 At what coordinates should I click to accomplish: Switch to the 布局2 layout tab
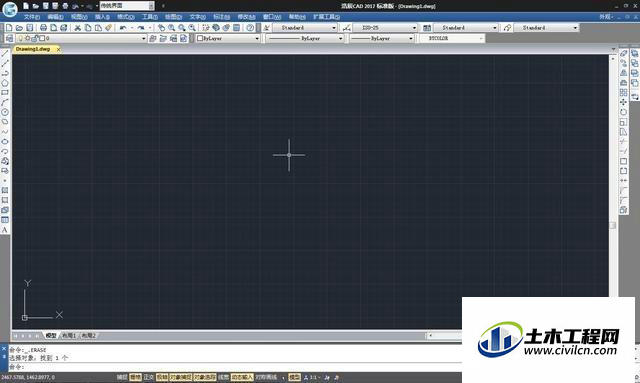click(x=89, y=336)
